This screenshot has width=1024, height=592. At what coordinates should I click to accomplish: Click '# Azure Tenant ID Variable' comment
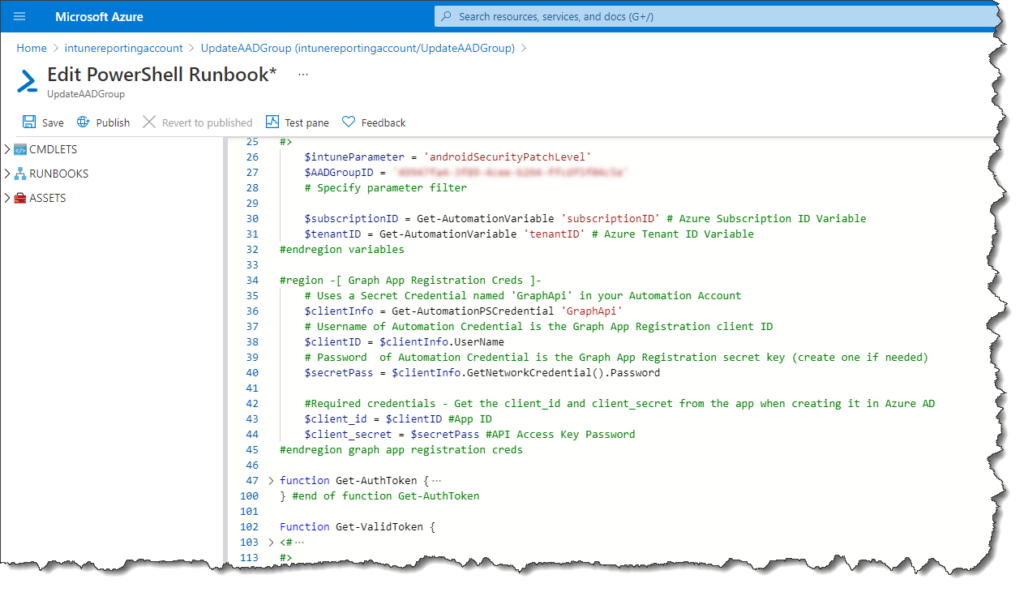pos(672,235)
